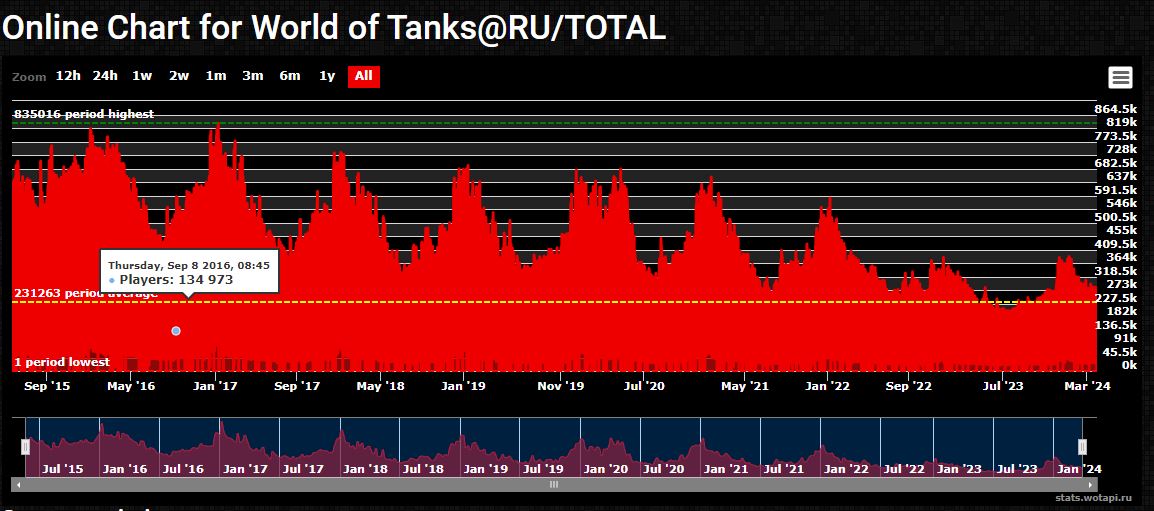This screenshot has height=511, width=1154.
Task: Click navigator scrollbar left arrow
Action: [x=18, y=484]
